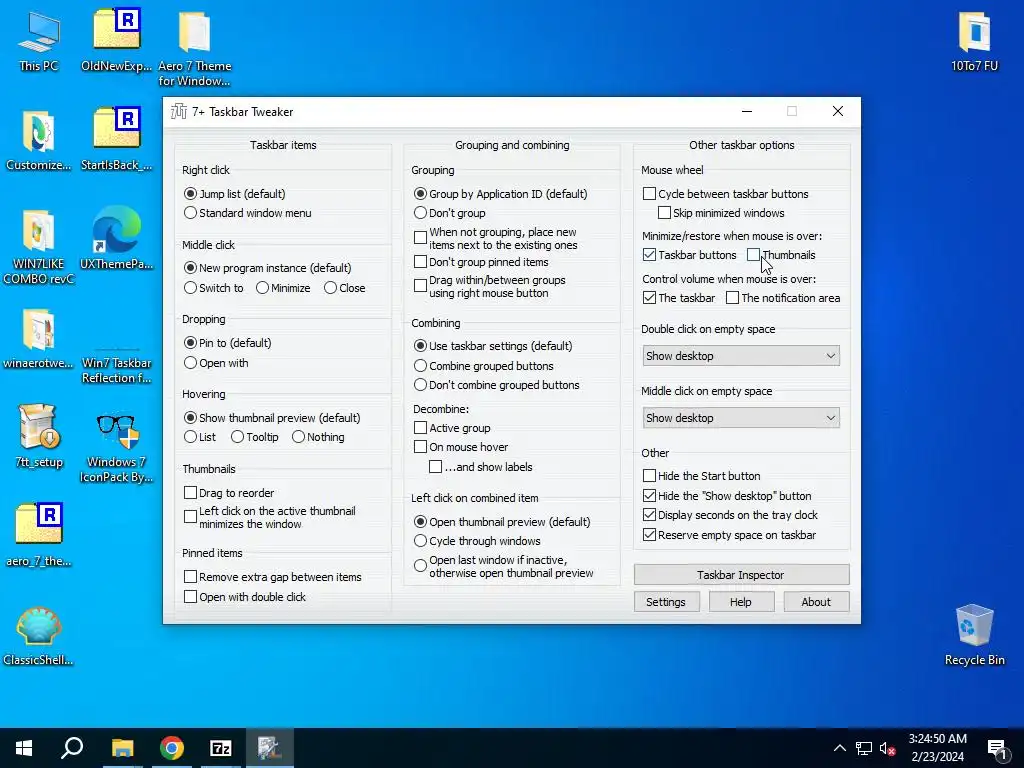Open 7-Zip from the taskbar

tap(221, 748)
